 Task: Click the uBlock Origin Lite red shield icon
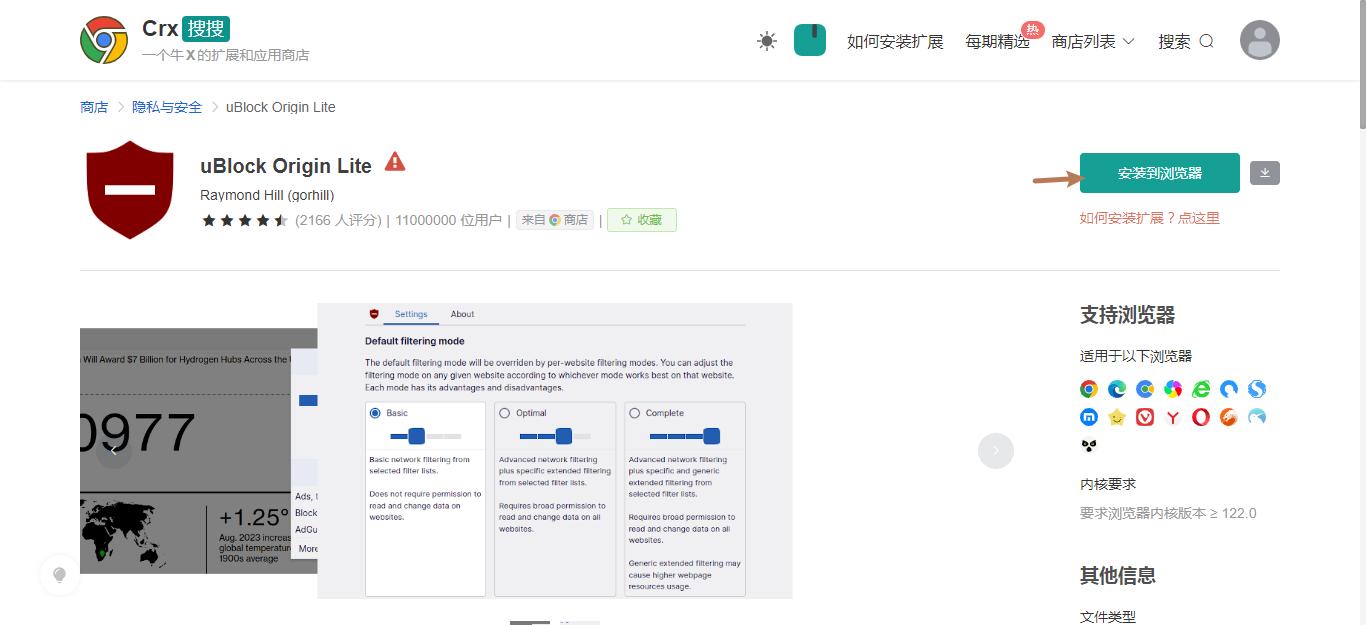click(130, 191)
